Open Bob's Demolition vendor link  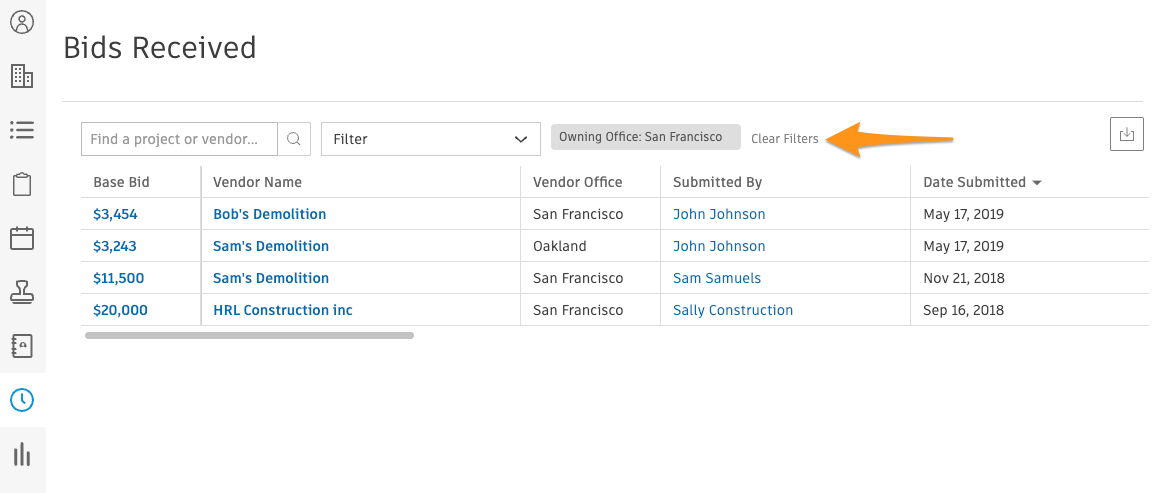269,214
